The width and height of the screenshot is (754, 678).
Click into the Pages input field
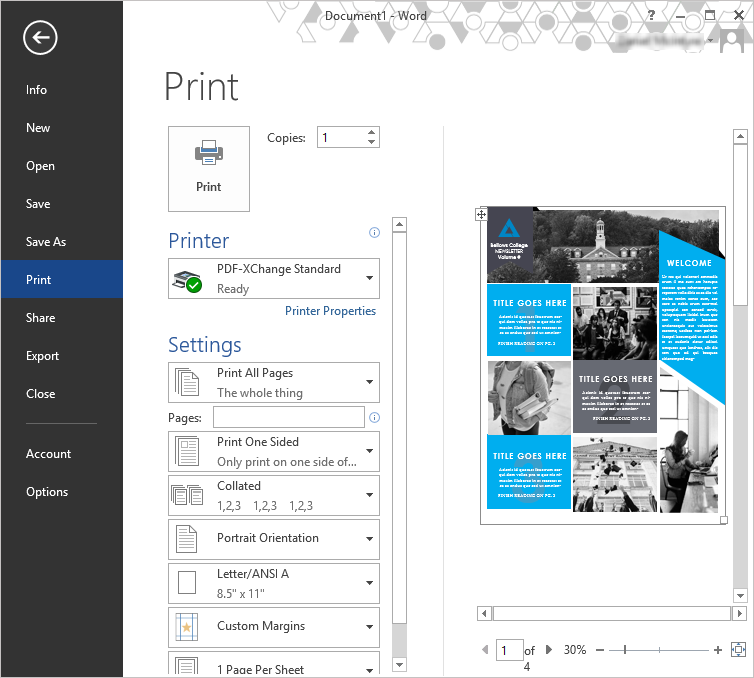tap(288, 417)
